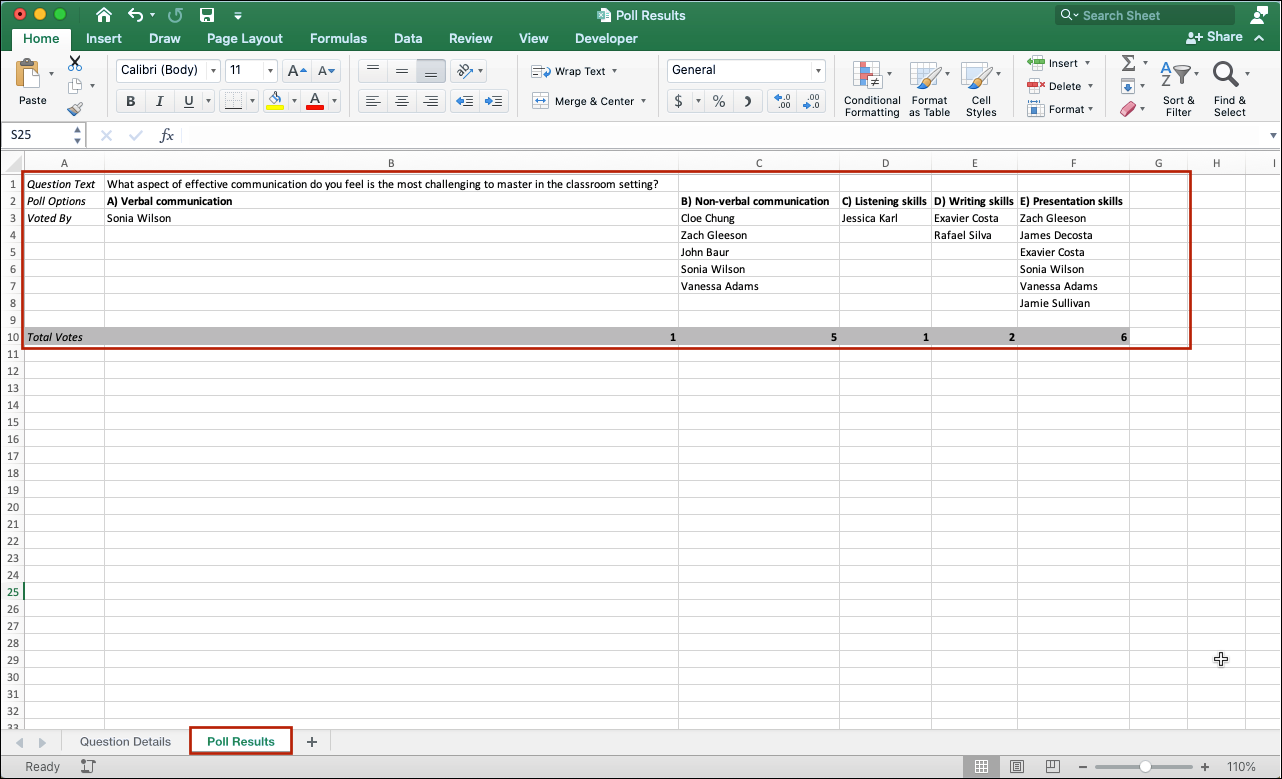Expand the Merge & Center options arrow

point(643,101)
